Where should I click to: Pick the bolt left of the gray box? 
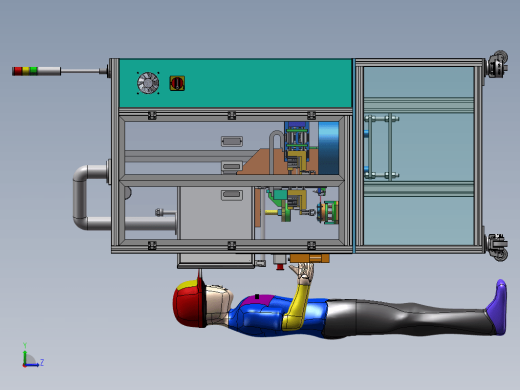(160, 212)
